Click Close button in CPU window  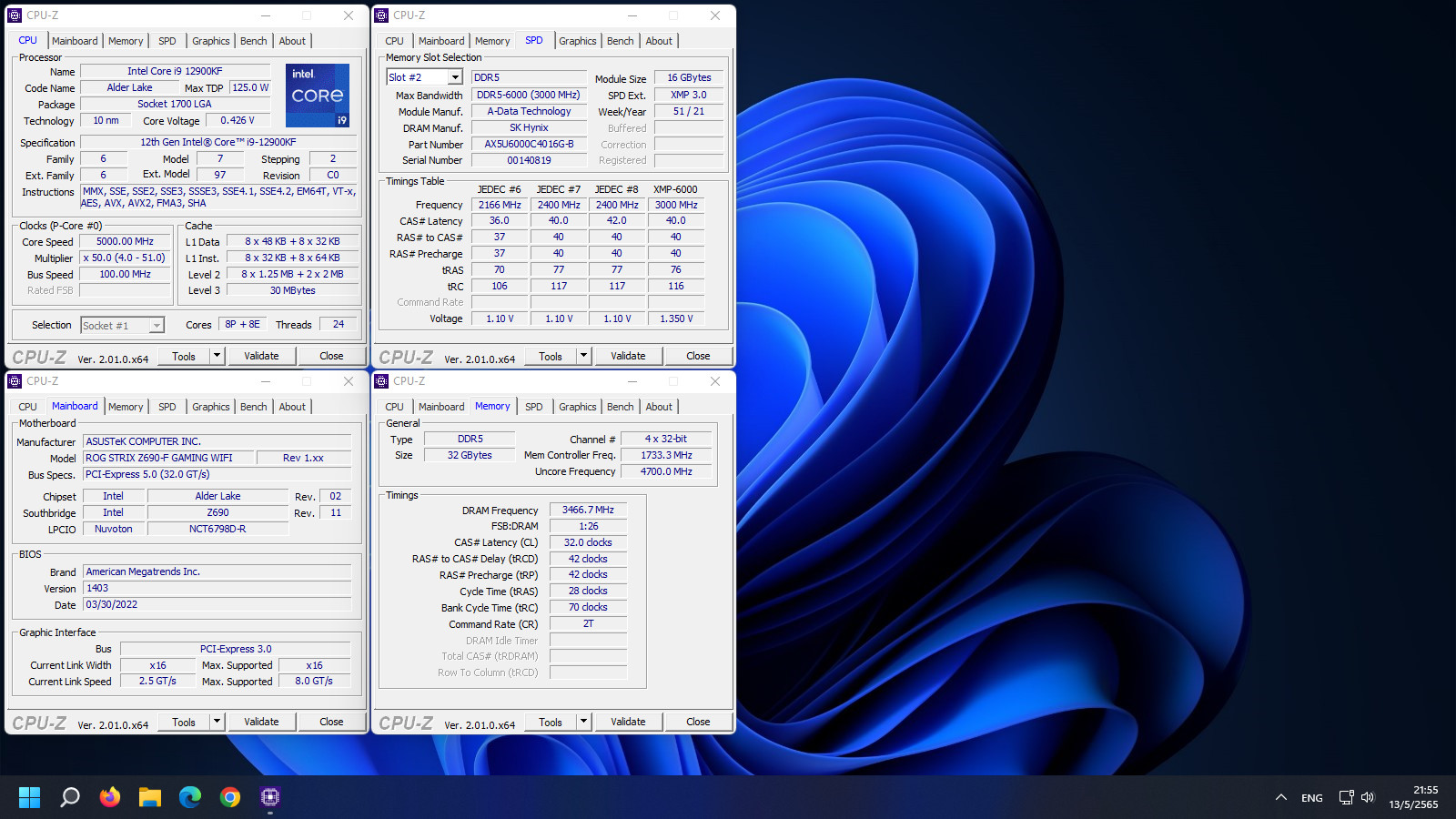click(331, 356)
